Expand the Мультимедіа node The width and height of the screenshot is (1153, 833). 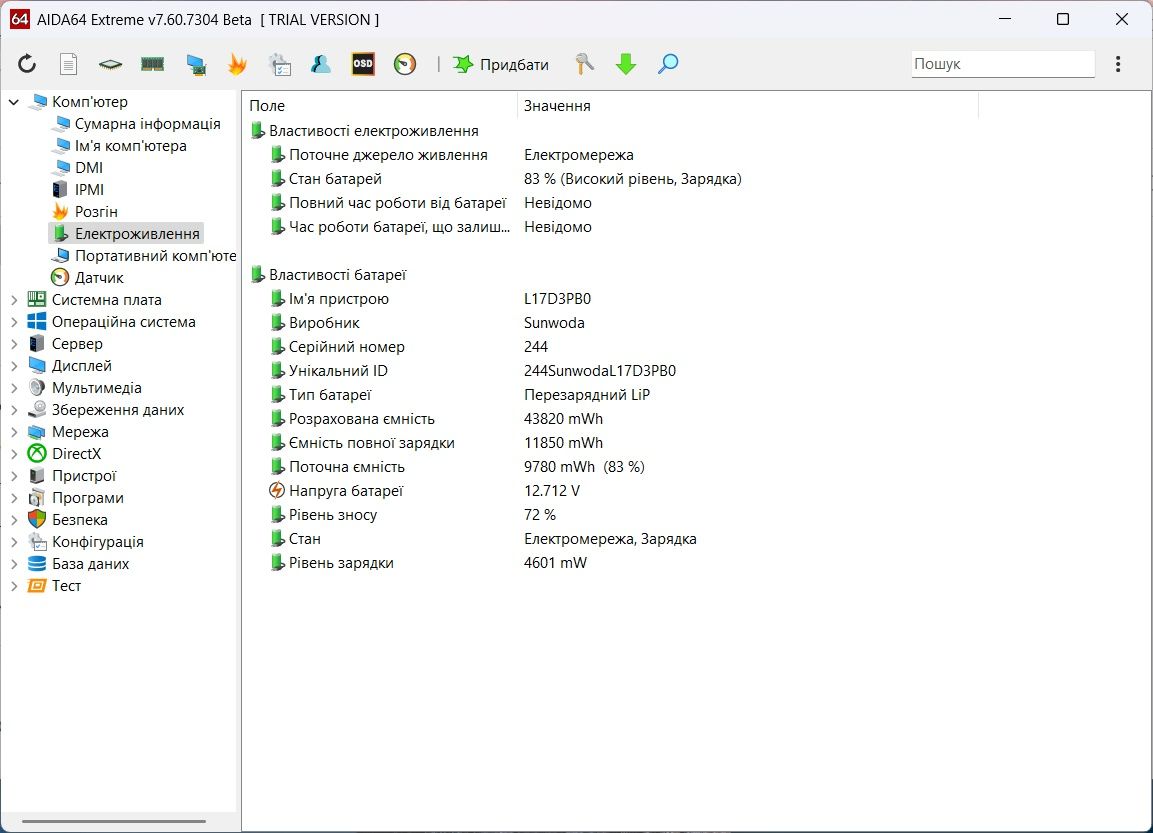(x=14, y=388)
